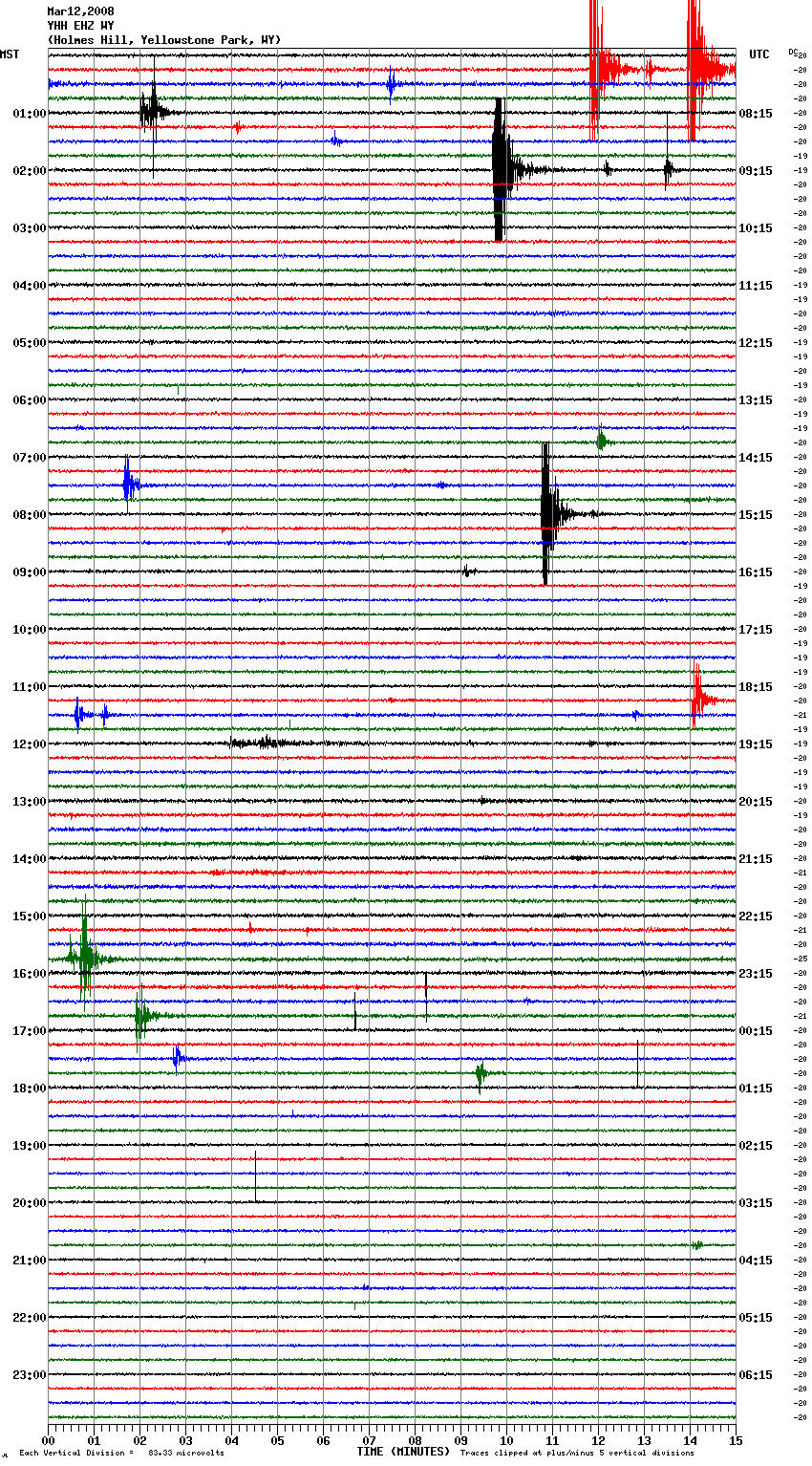
Task: Click minute tick 10 on bottom axis
Action: point(506,1439)
